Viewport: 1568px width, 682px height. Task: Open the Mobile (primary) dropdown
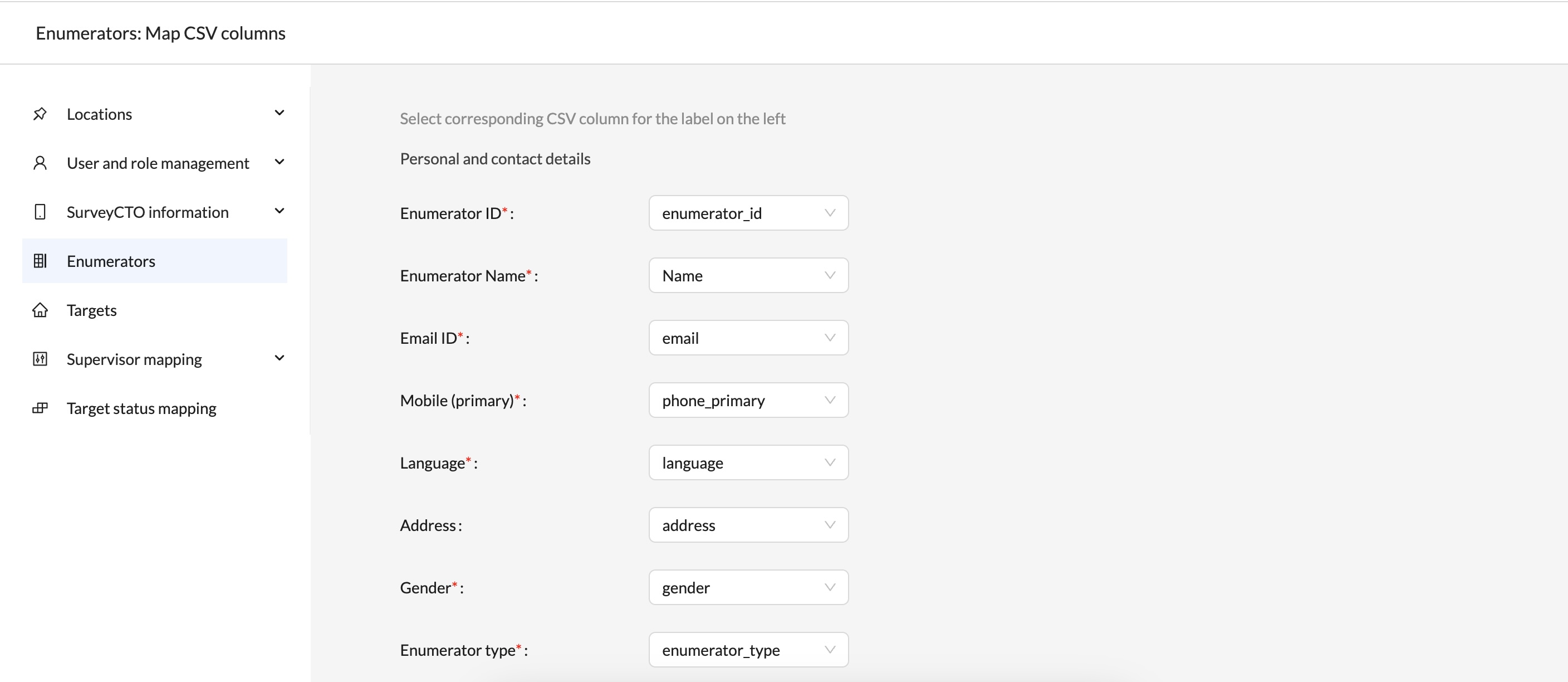pyautogui.click(x=749, y=400)
